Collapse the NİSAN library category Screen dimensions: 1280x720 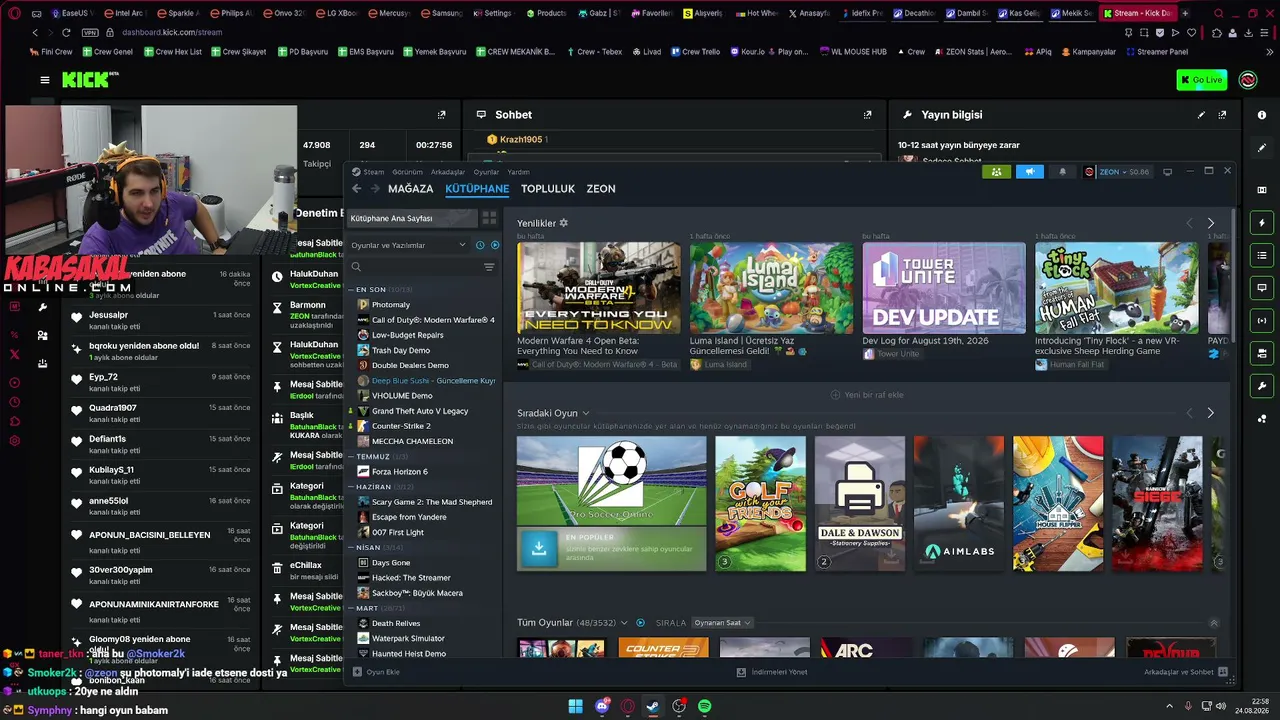coord(351,547)
